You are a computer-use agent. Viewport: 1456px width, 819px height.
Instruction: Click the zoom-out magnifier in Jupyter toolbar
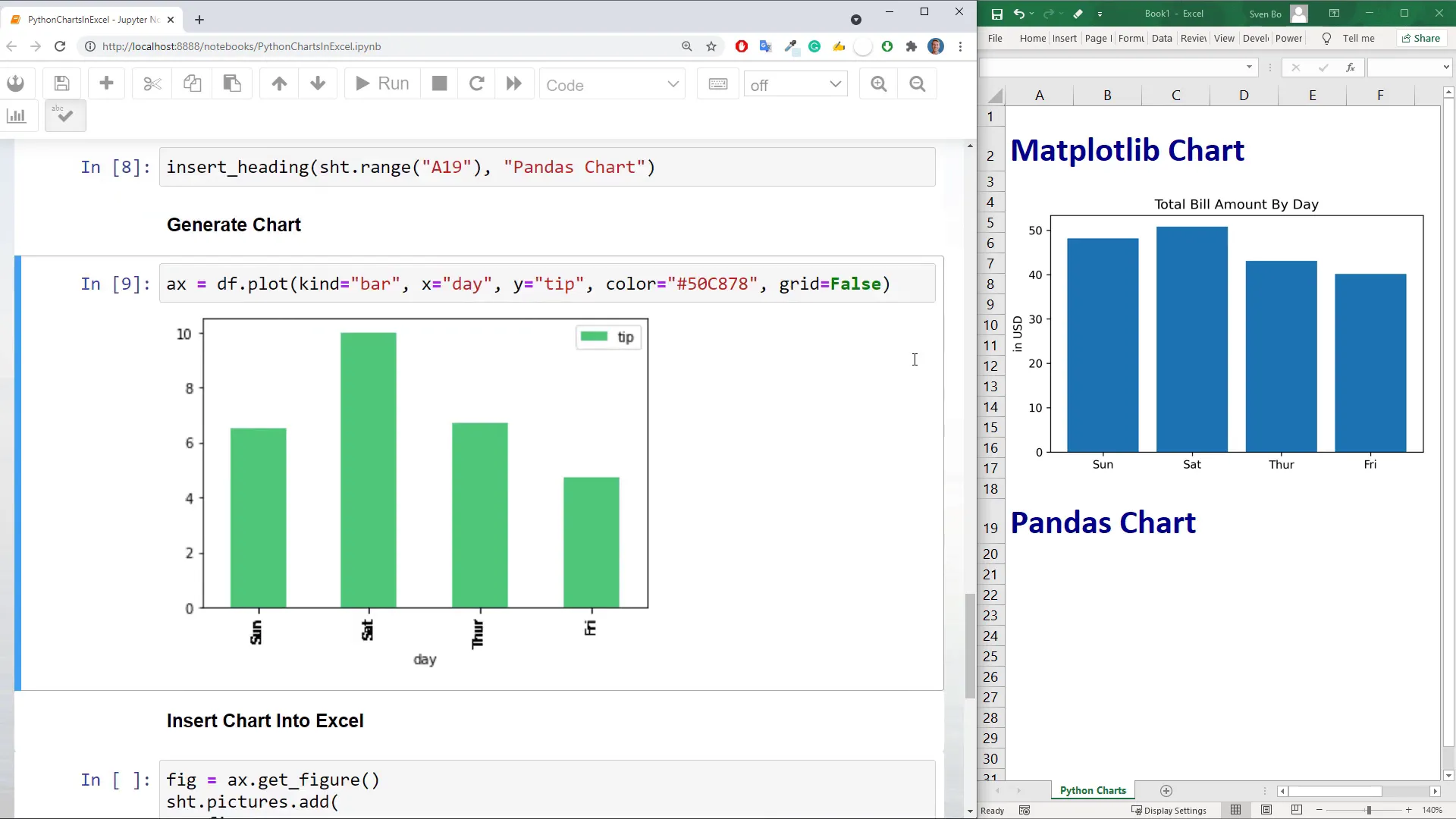point(918,84)
